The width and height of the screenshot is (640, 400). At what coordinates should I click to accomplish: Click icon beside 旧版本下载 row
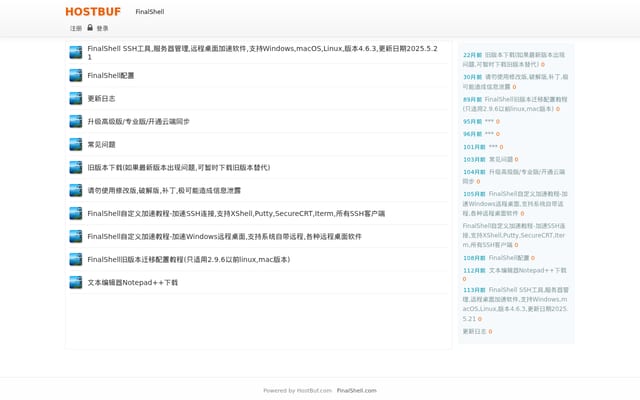pos(76,167)
